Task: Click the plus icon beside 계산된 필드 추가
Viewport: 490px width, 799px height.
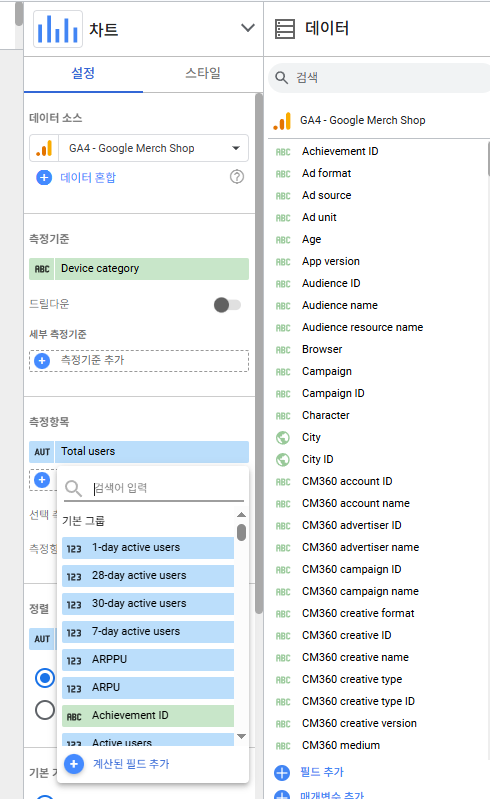Action: [74, 764]
